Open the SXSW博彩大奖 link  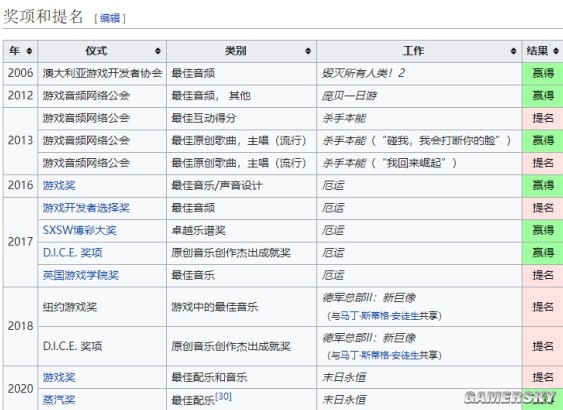click(79, 230)
